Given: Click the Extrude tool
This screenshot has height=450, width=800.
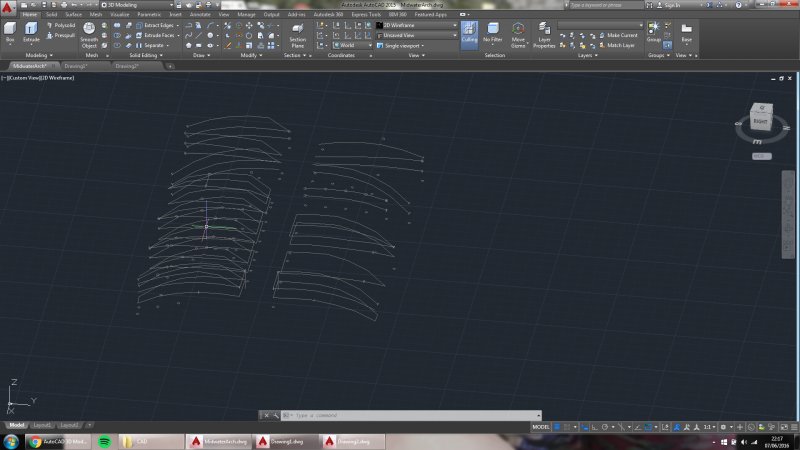Looking at the screenshot, I should pyautogui.click(x=32, y=33).
